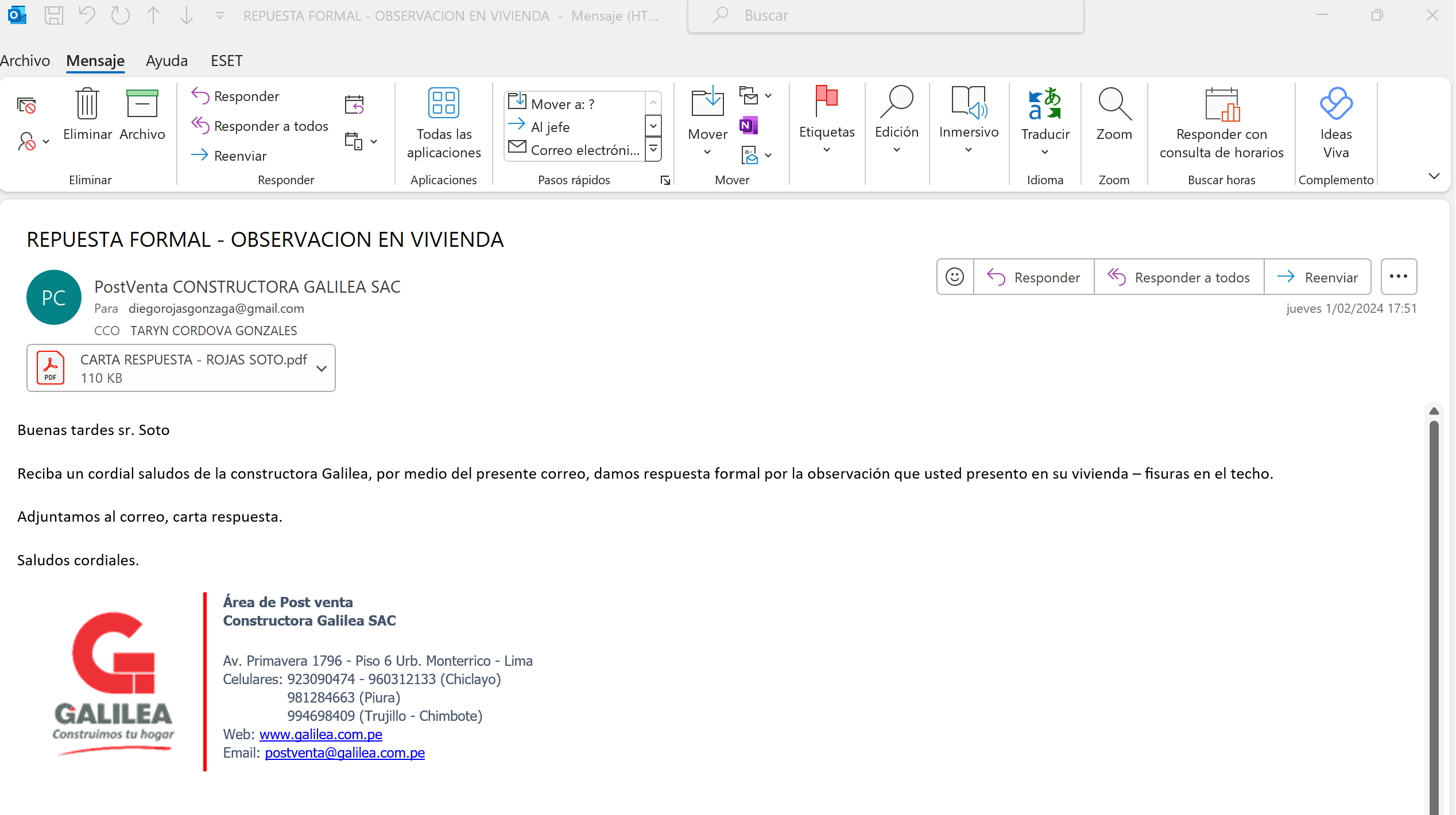Click the message body scrollbar up arrow
Screen dimensions: 1456x815
(1434, 411)
